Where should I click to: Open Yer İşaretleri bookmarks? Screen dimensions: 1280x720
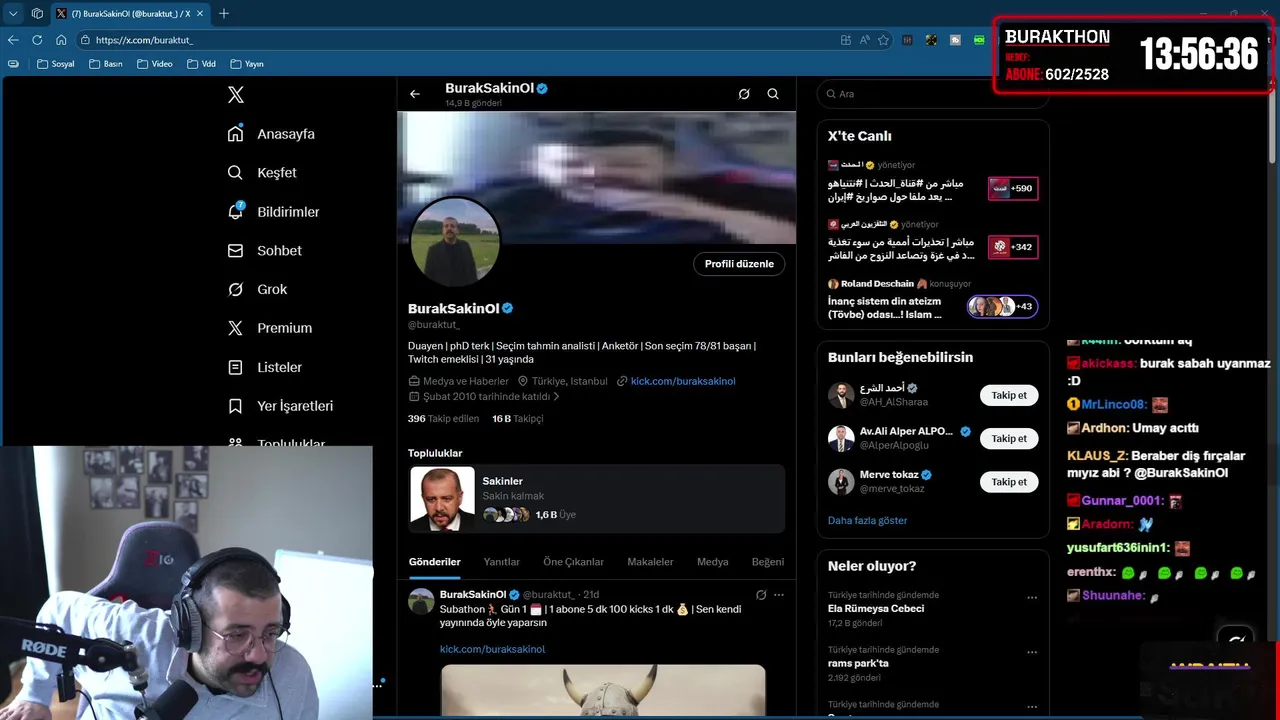click(280, 406)
